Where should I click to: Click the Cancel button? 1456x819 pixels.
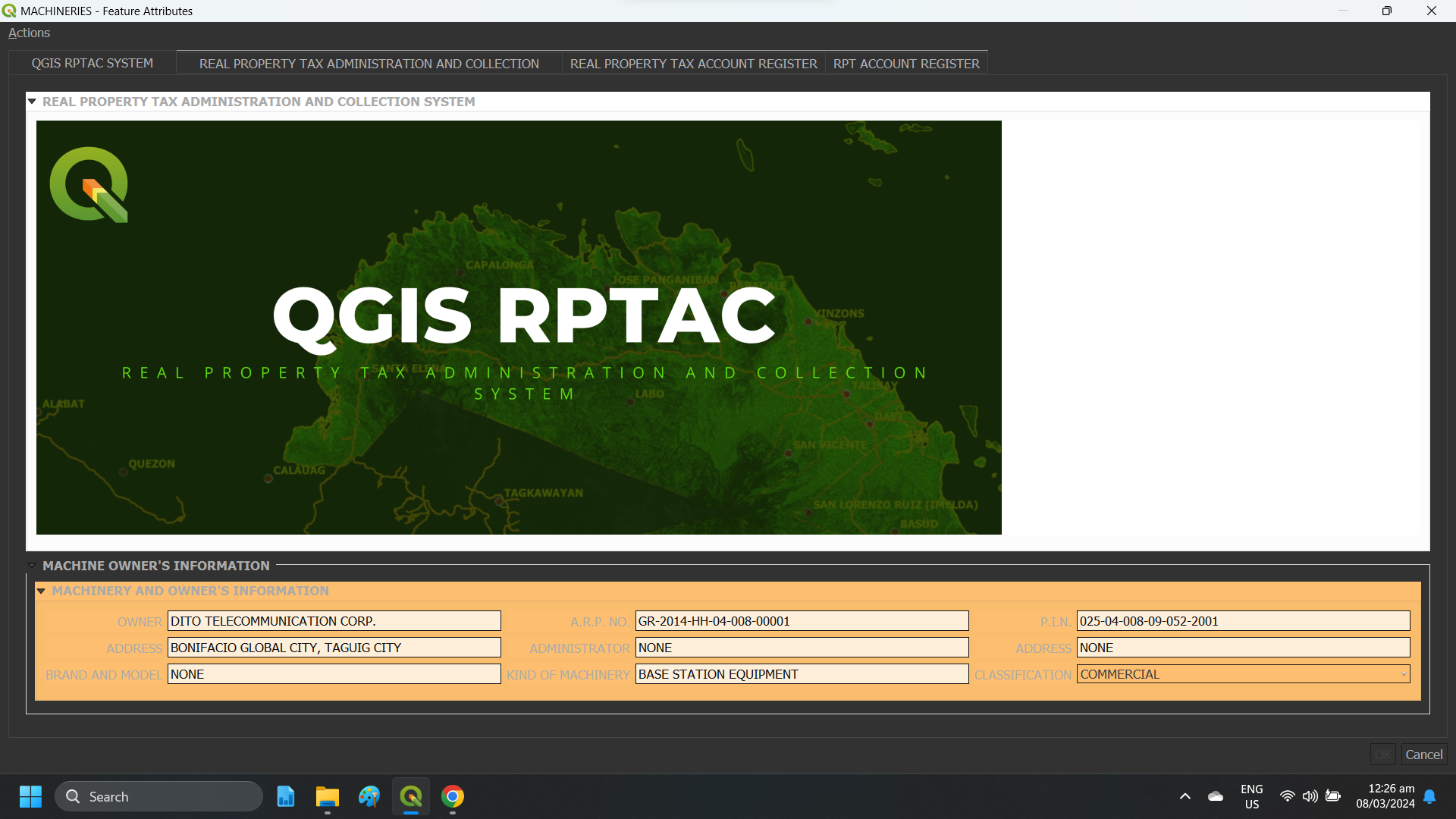(x=1423, y=755)
